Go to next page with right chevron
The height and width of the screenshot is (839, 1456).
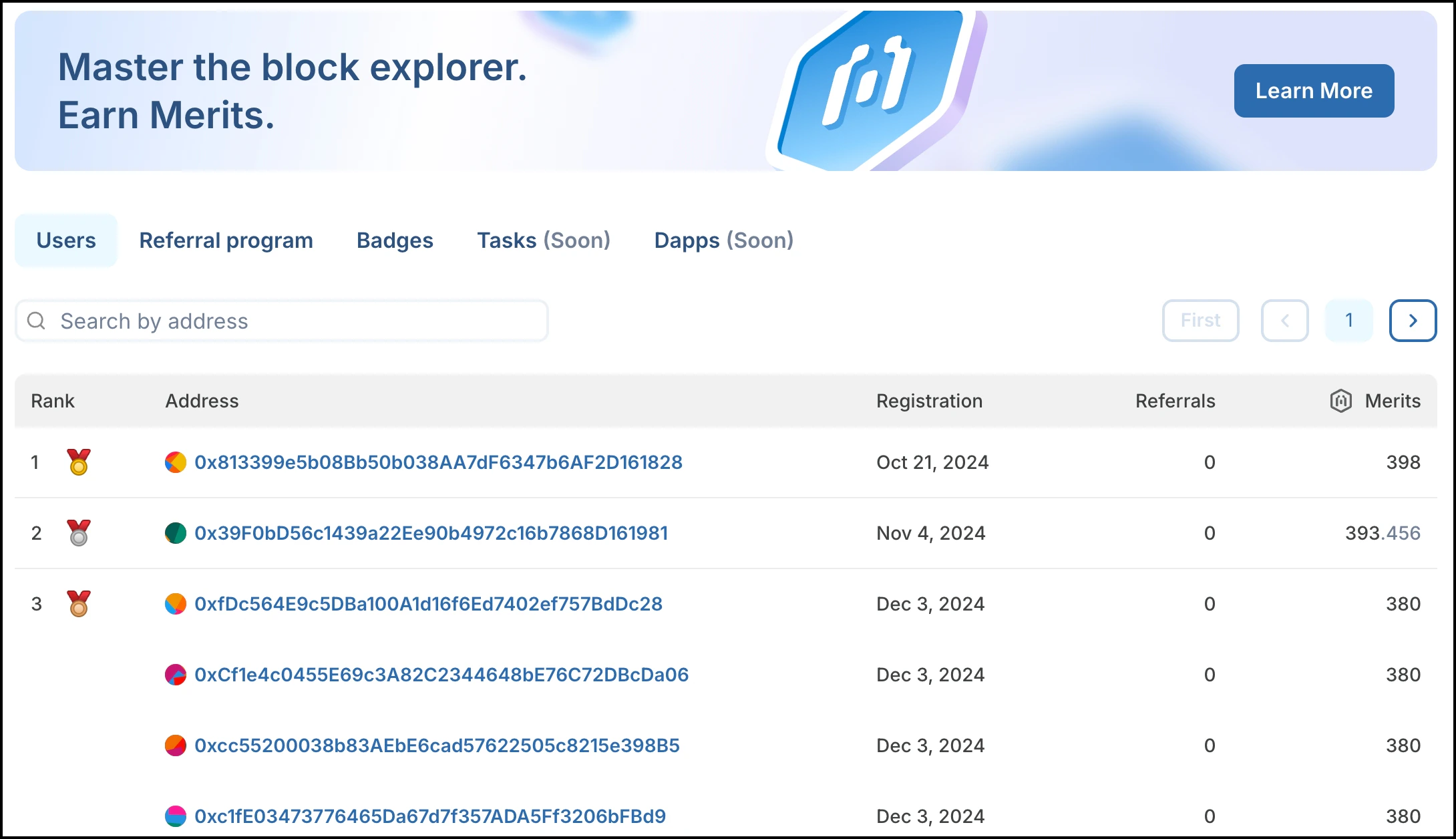click(1413, 321)
